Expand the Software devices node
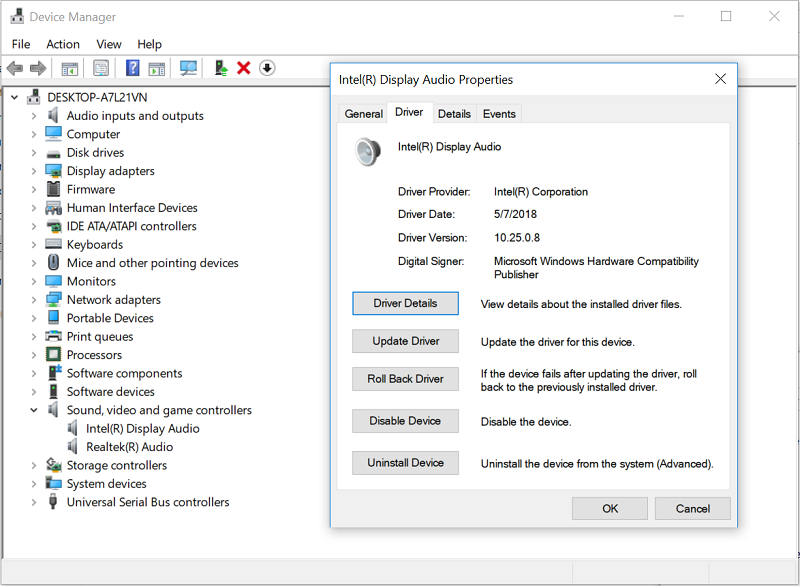The height and width of the screenshot is (586, 800). click(x=34, y=392)
